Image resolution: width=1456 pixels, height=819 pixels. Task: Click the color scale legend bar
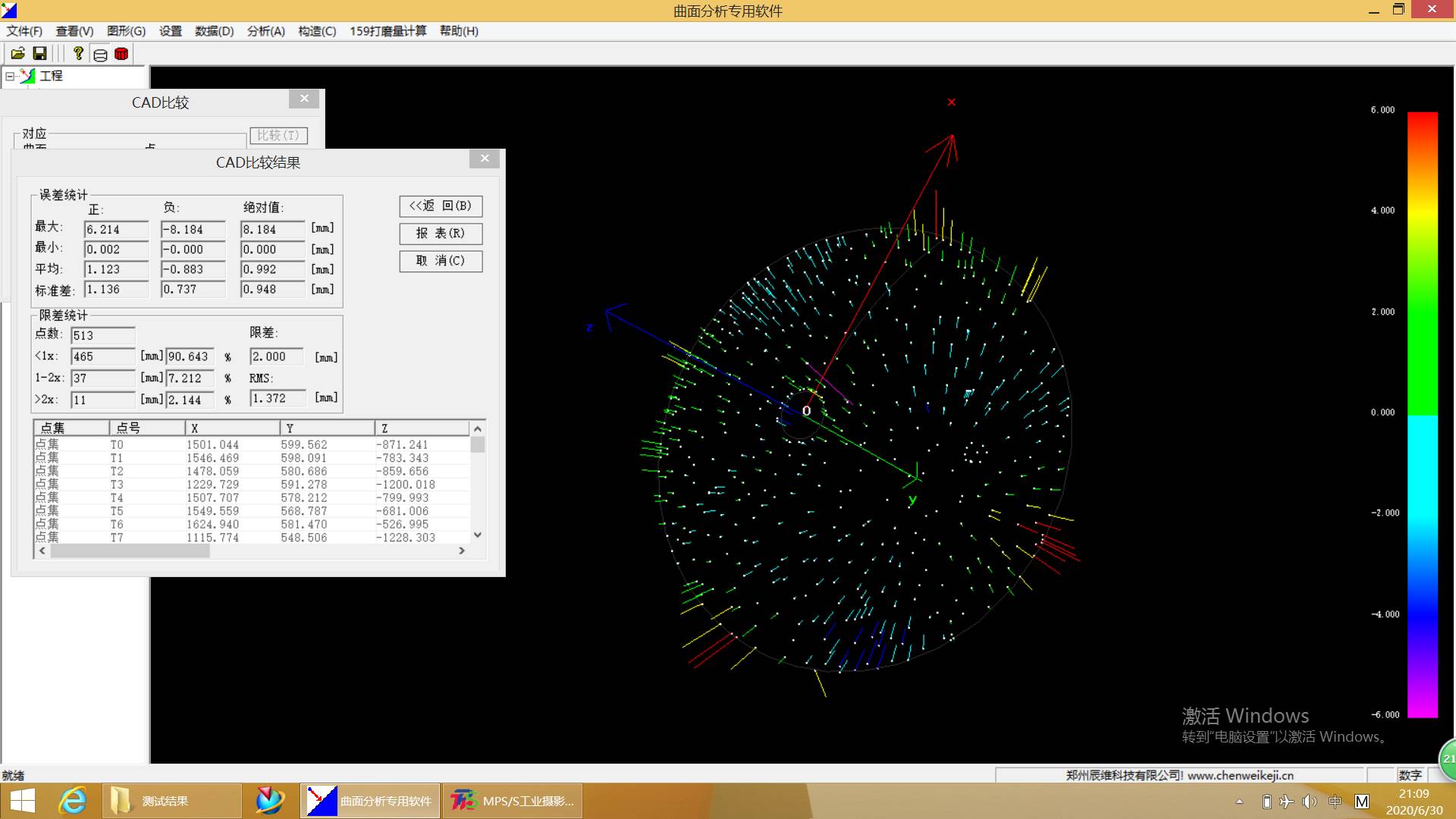(x=1422, y=414)
